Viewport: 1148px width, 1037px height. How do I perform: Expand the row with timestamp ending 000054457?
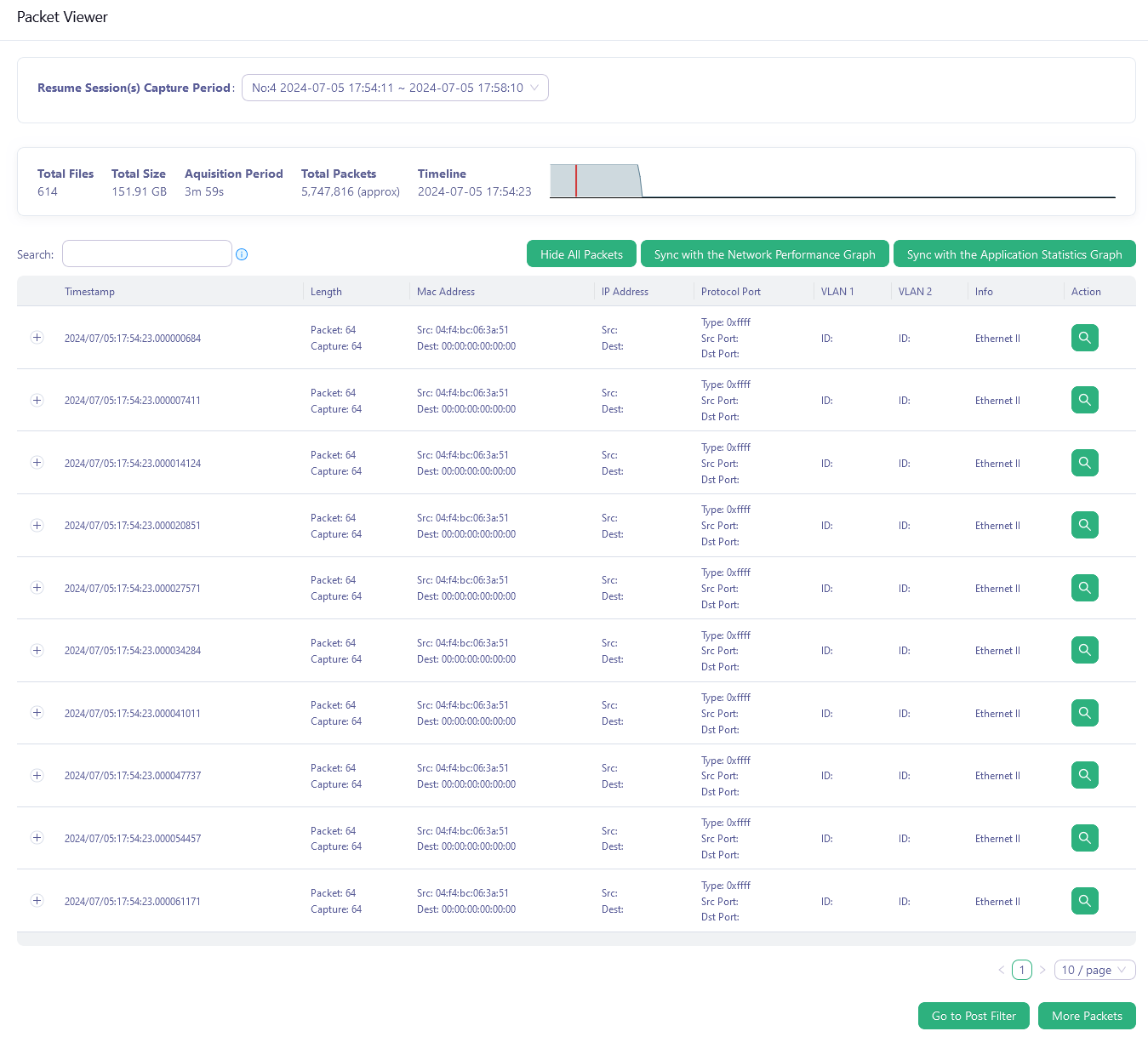point(37,838)
